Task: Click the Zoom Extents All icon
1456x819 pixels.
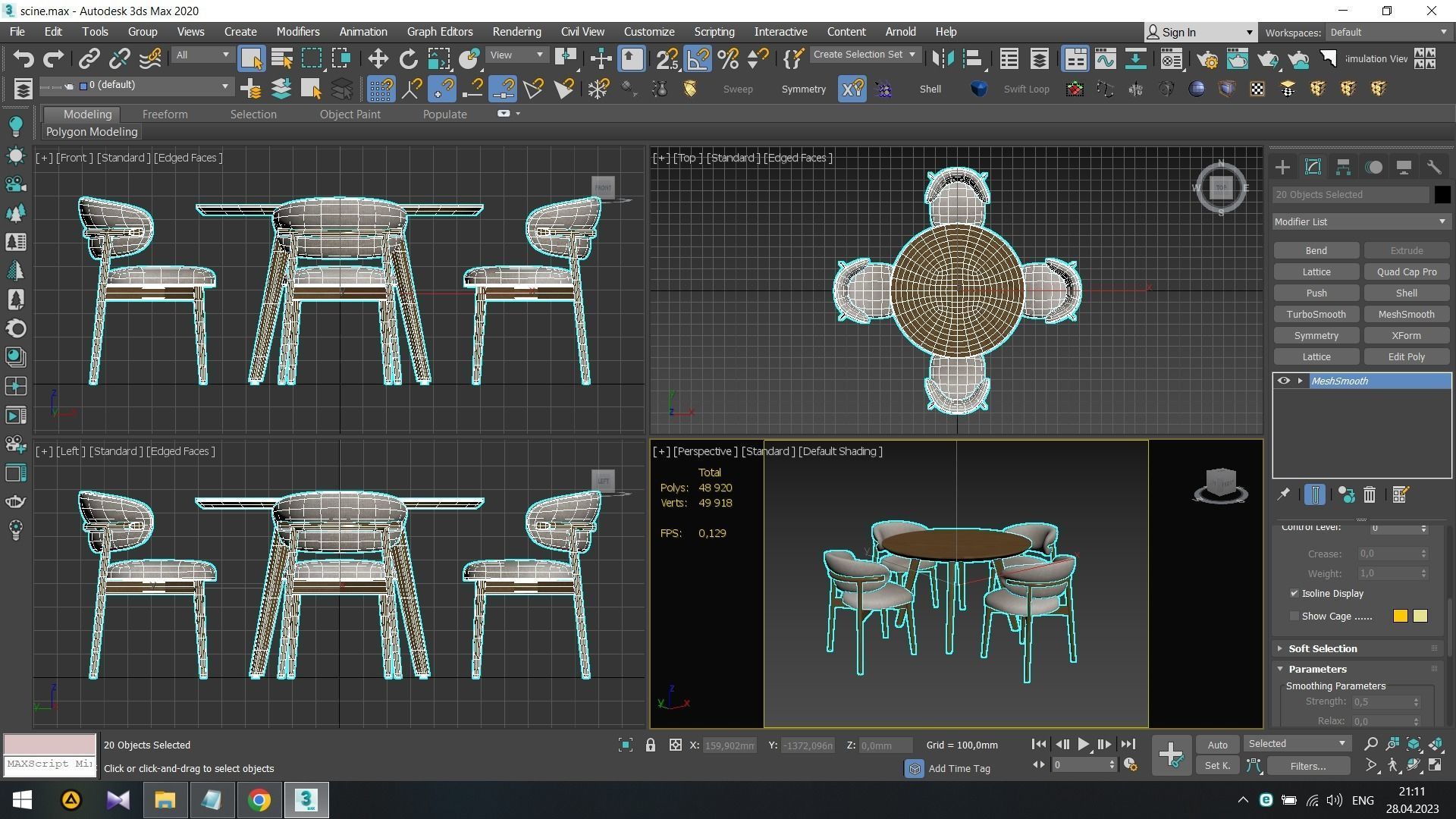Action: [1436, 745]
